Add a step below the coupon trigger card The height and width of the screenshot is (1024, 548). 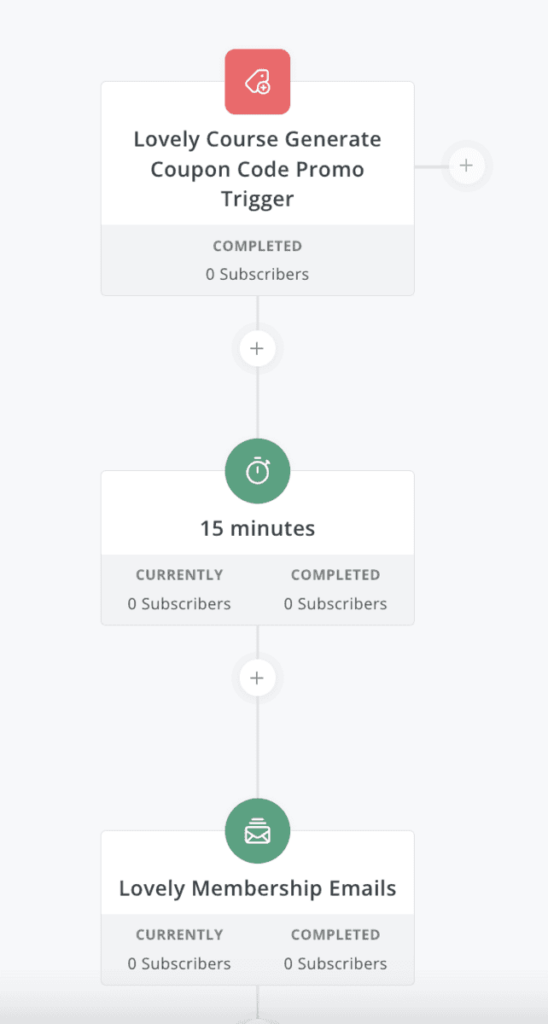coord(257,349)
